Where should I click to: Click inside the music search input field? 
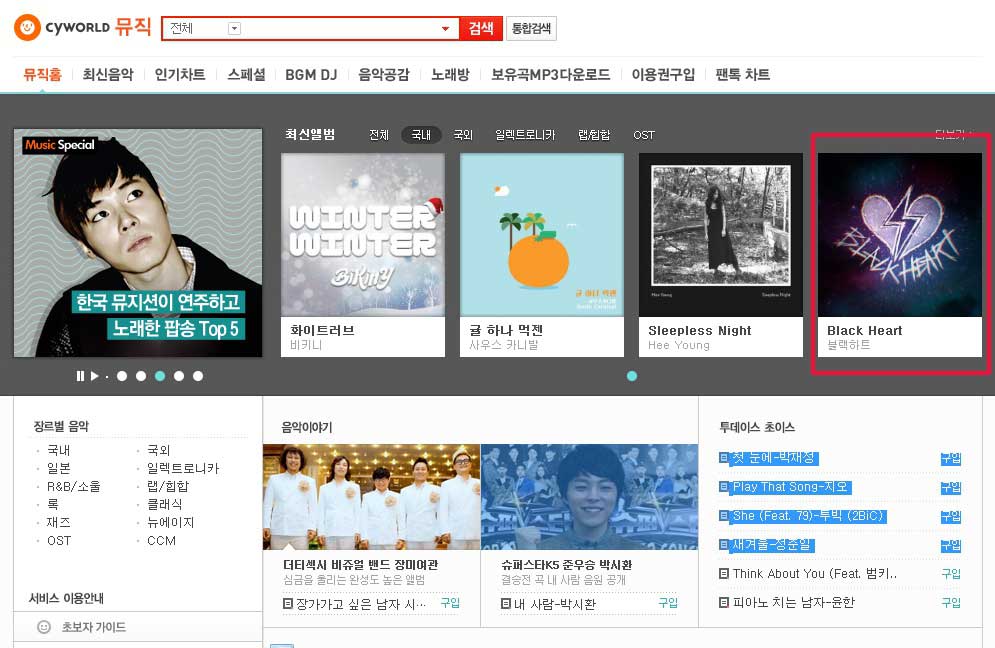(x=339, y=29)
